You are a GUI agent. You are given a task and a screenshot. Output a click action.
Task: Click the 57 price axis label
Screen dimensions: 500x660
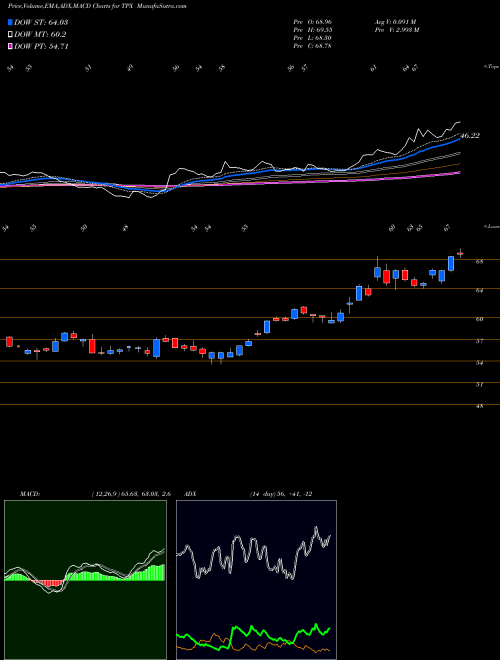coord(480,341)
